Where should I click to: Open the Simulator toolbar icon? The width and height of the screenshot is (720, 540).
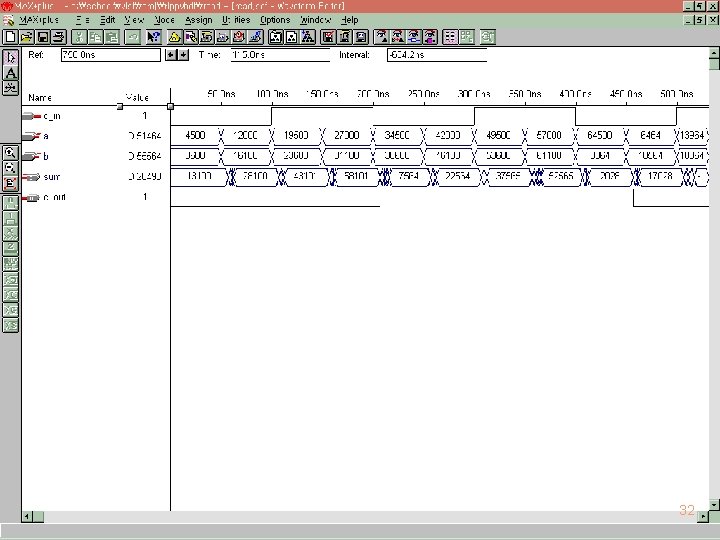(223, 37)
